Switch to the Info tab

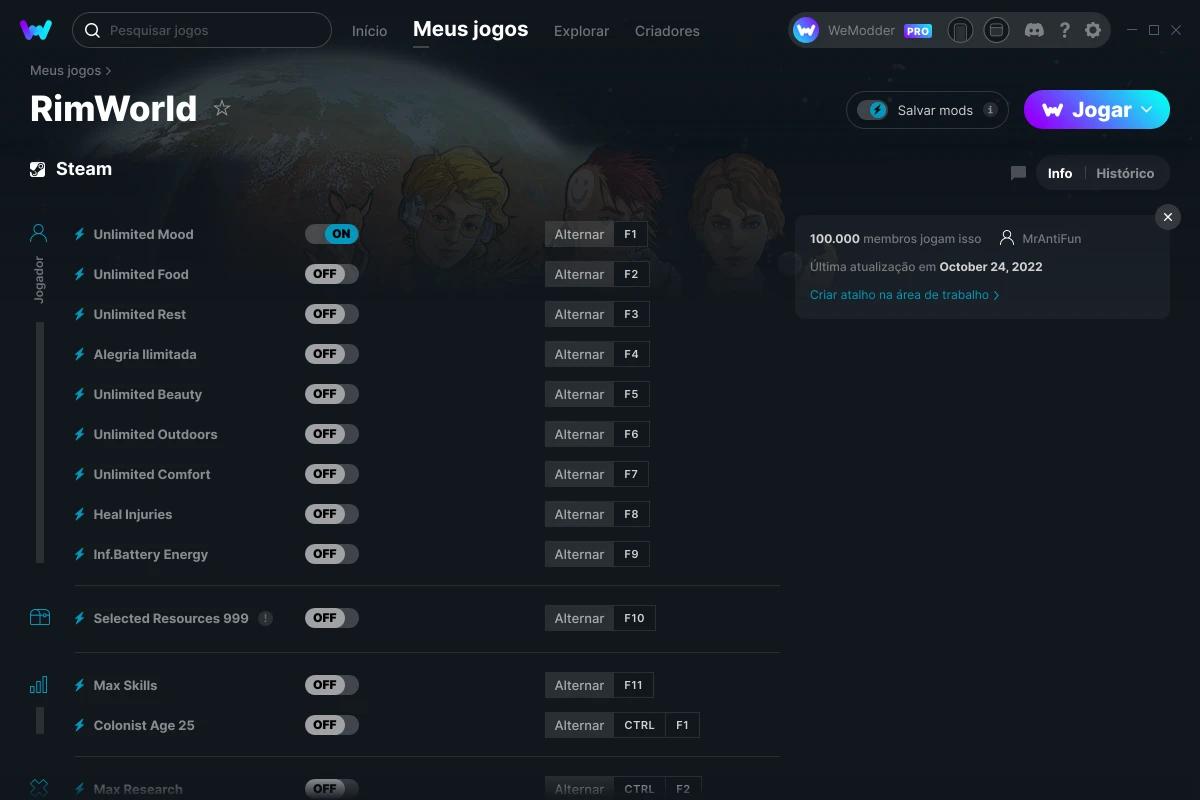click(1060, 173)
